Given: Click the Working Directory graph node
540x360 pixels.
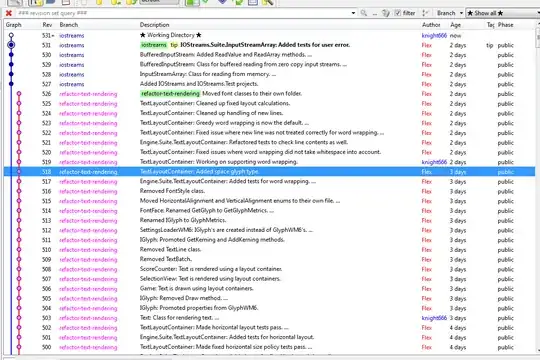Looking at the screenshot, I should tap(11, 35).
